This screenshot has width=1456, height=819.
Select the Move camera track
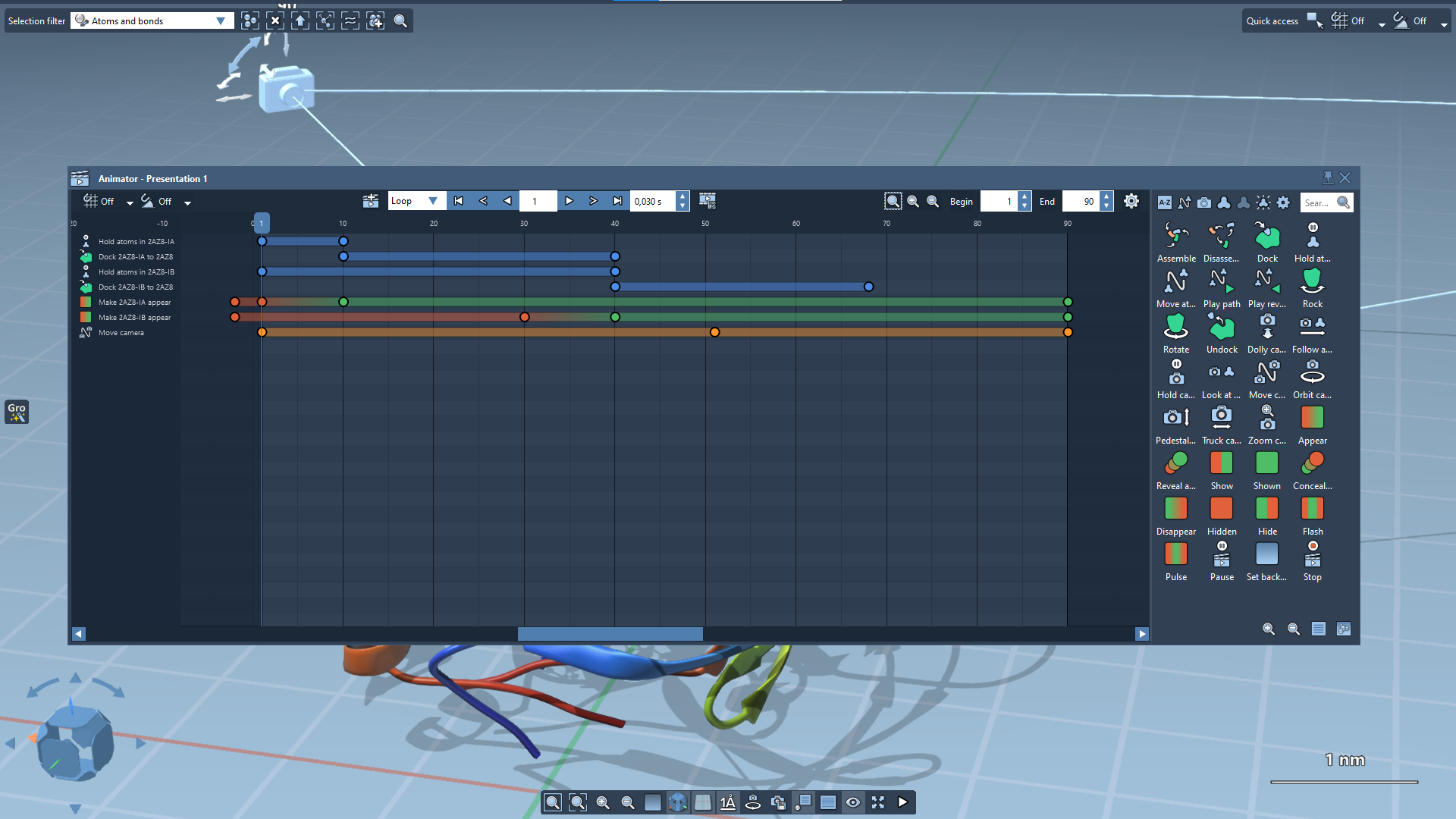pos(121,333)
